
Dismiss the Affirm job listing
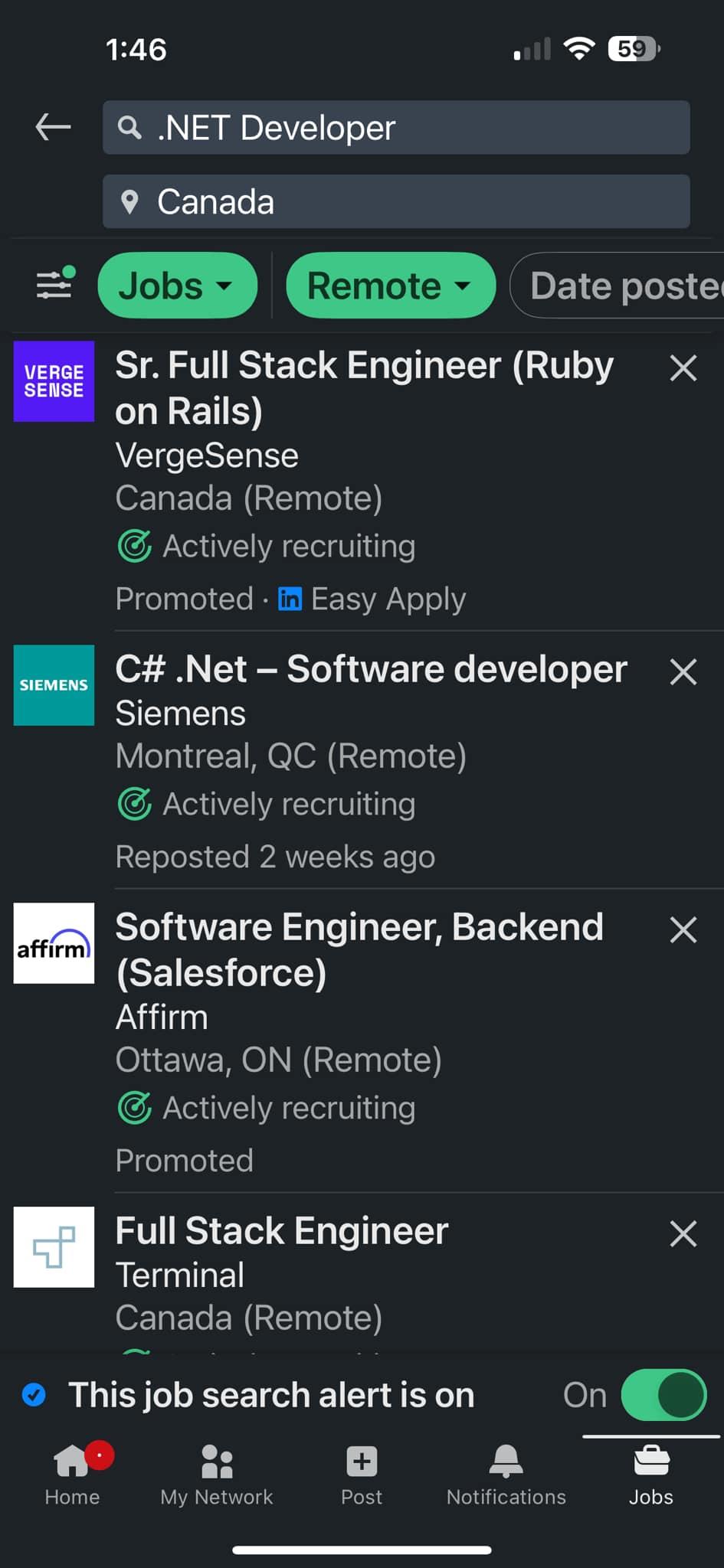coord(683,930)
